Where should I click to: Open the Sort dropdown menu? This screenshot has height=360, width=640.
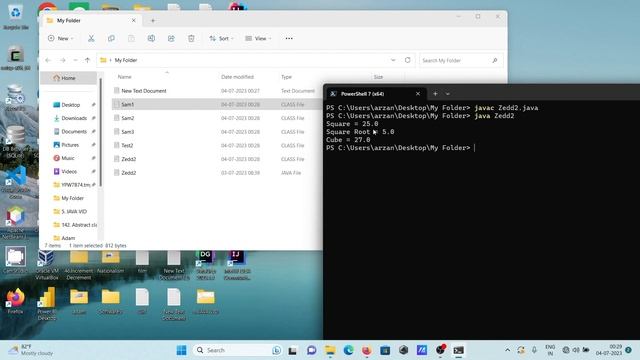pyautogui.click(x=221, y=38)
